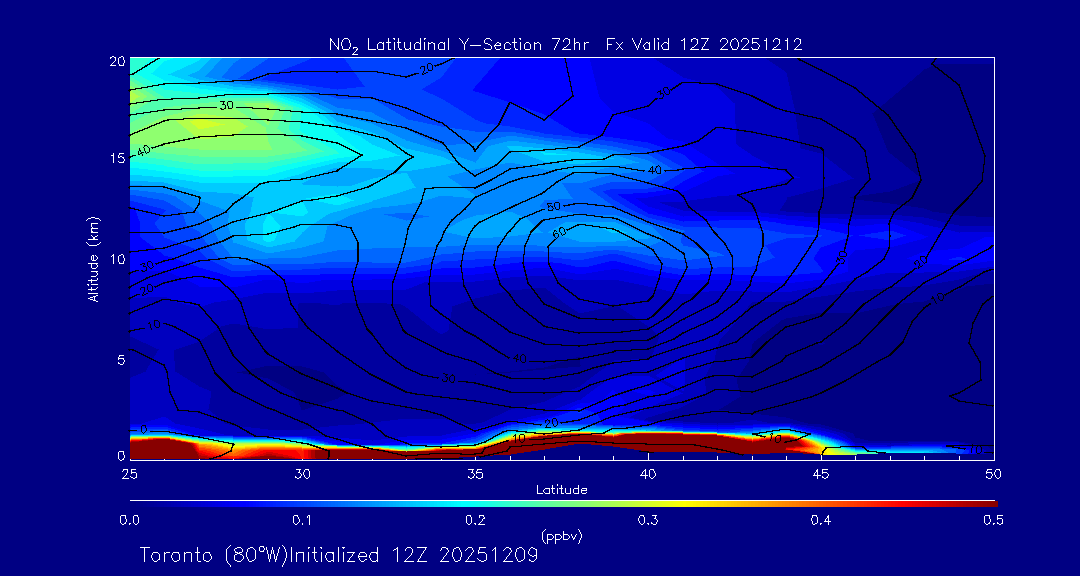
Task: Click the Toronto (80°W) Initialized footer text
Action: (x=339, y=555)
